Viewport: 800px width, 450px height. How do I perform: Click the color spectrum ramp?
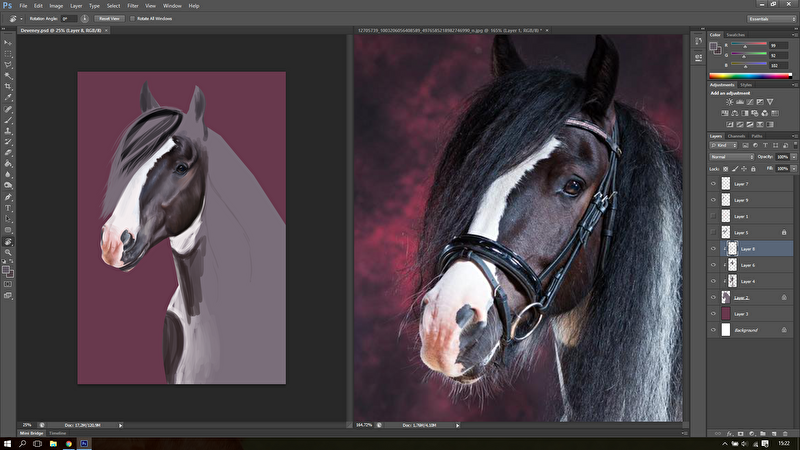point(750,76)
